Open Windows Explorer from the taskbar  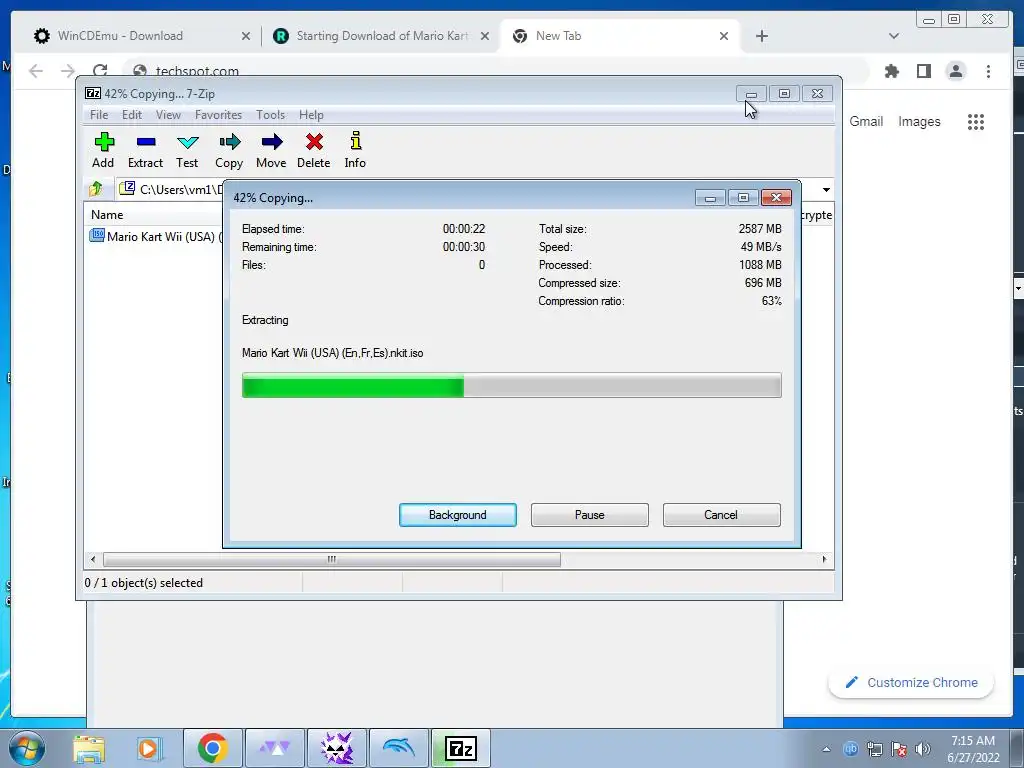coord(89,748)
